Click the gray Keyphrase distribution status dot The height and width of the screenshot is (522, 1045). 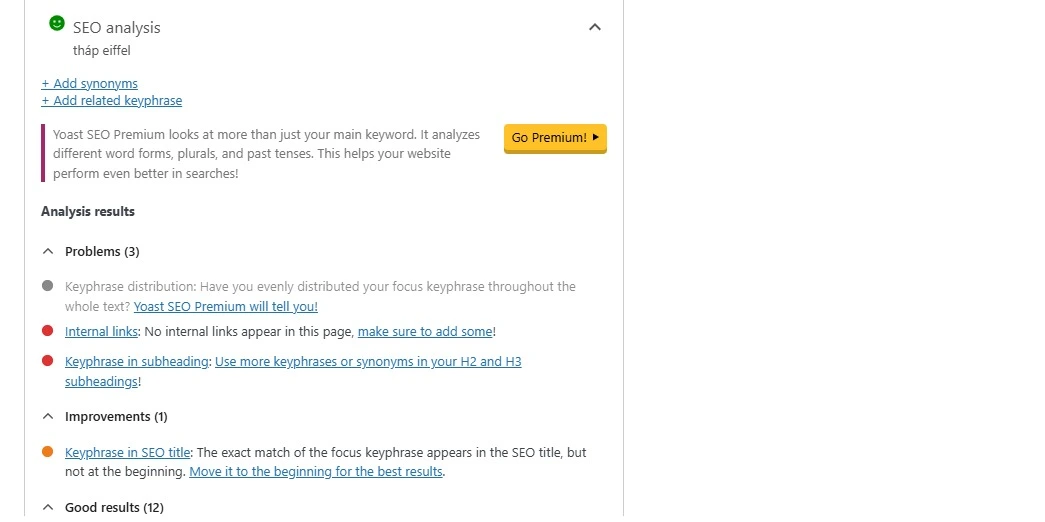(47, 286)
